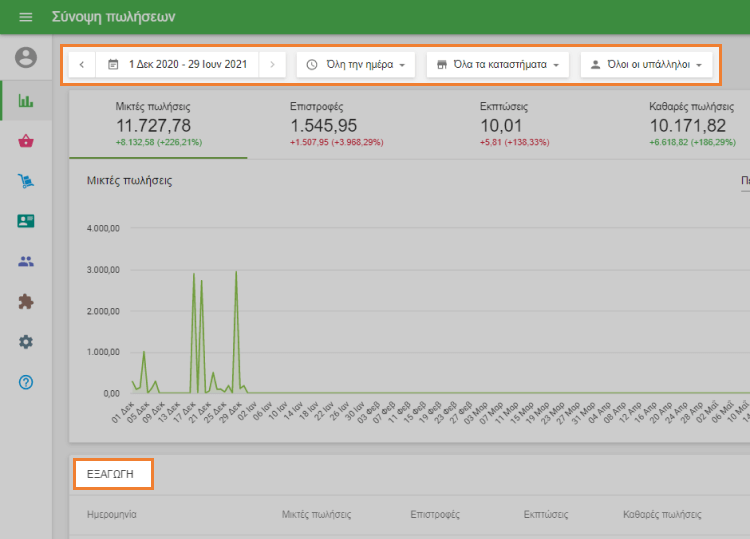The height and width of the screenshot is (539, 750).
Task: Open the settings gear icon
Action: click(26, 341)
